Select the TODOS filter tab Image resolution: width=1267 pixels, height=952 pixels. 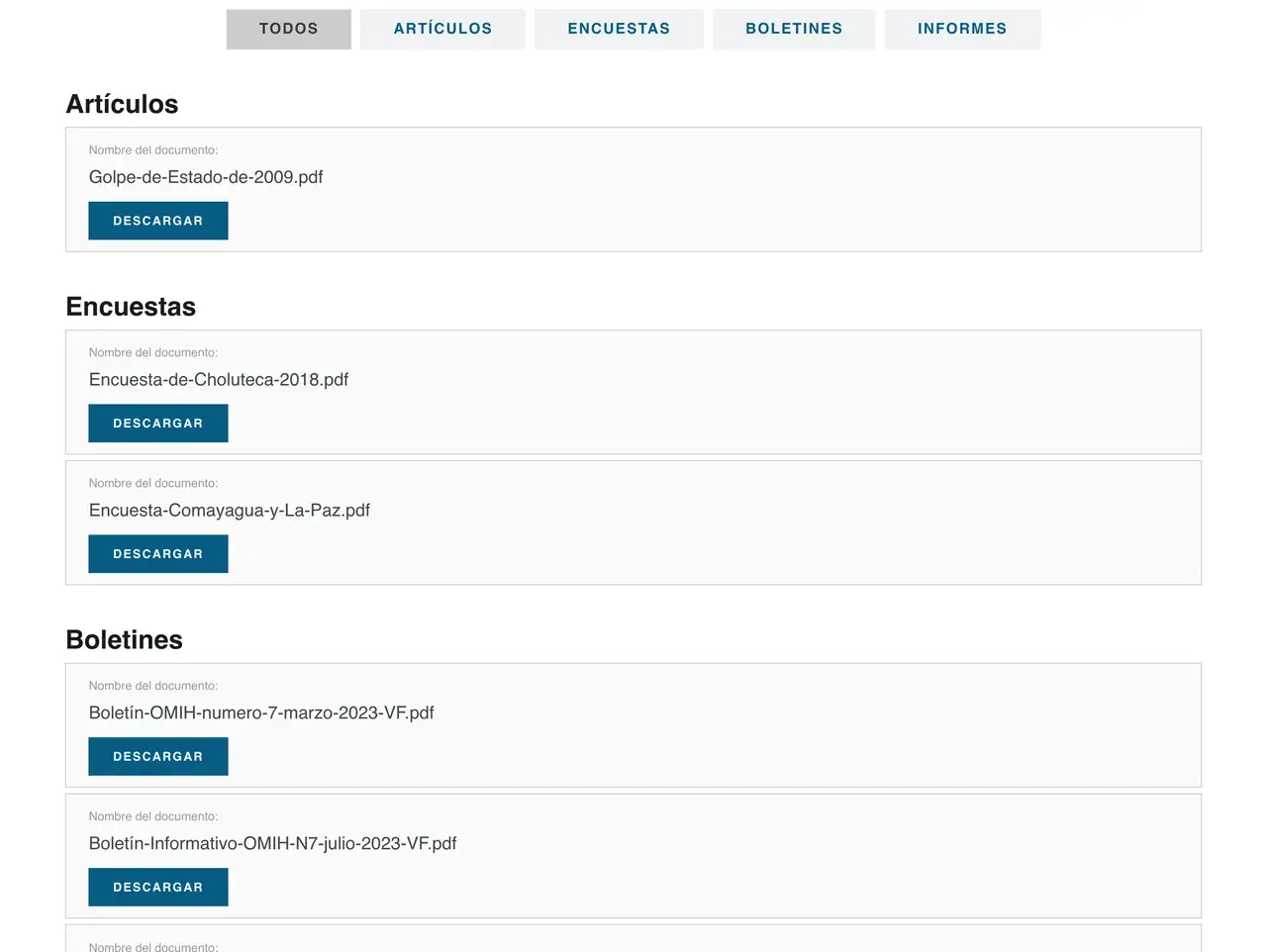pyautogui.click(x=289, y=29)
